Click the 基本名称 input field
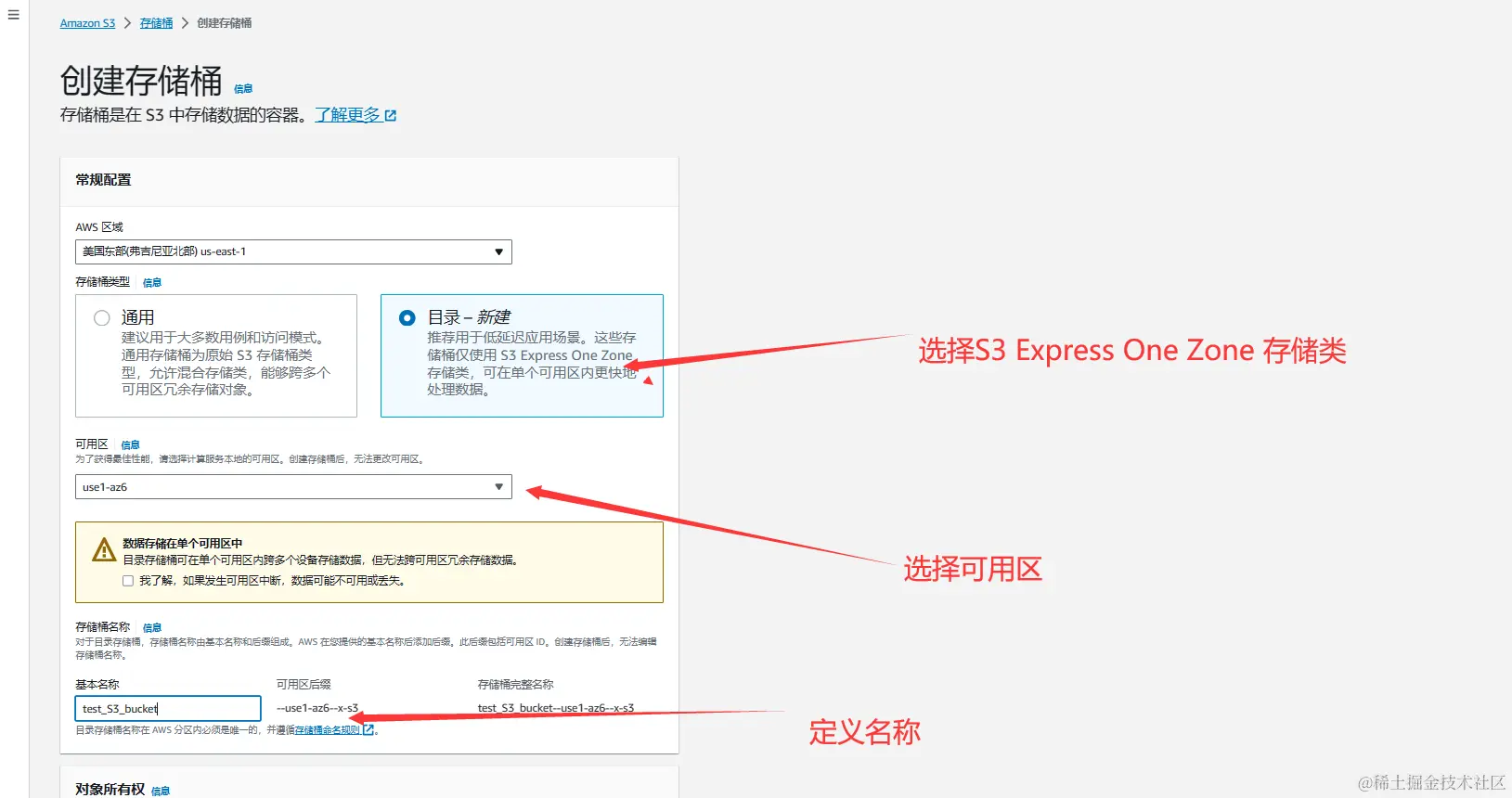The width and height of the screenshot is (1512, 798). tap(168, 709)
